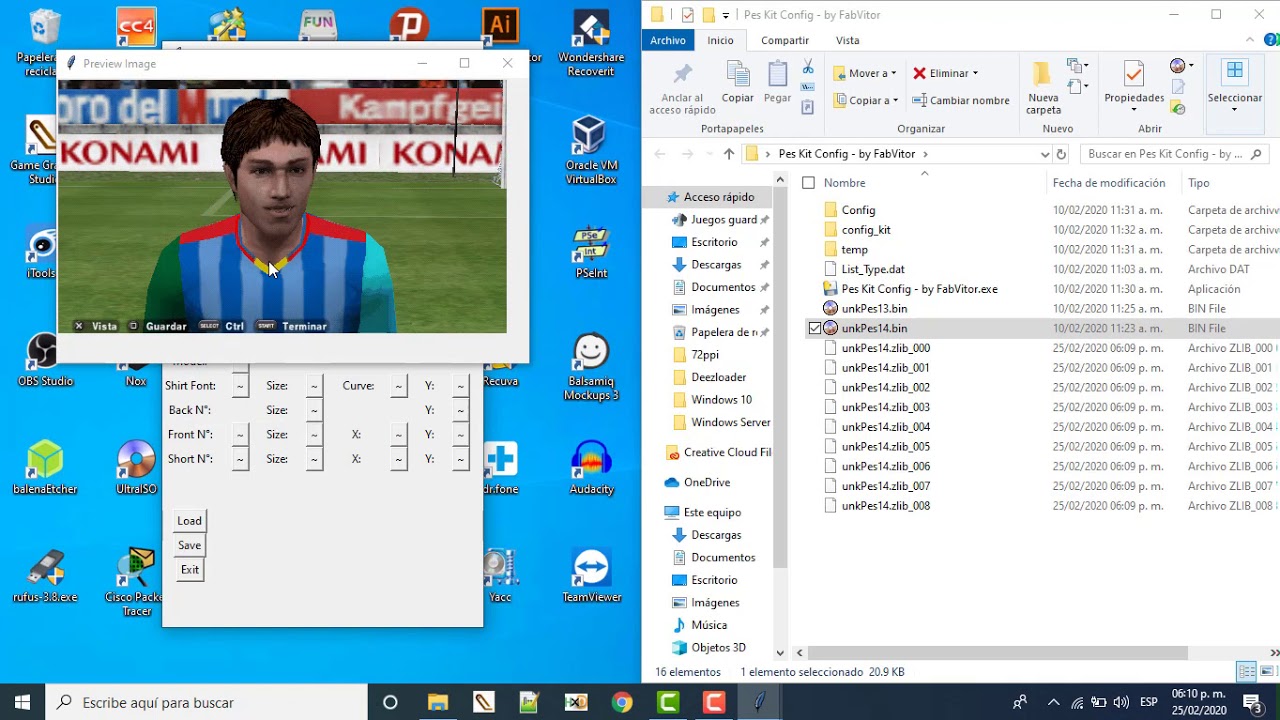Viewport: 1280px width, 720px height.
Task: Uncheck the unkPes14.bin file checkbox
Action: [814, 328]
